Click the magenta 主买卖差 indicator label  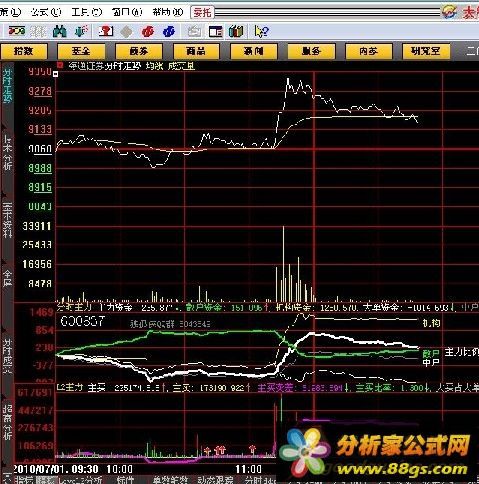[x=275, y=388]
